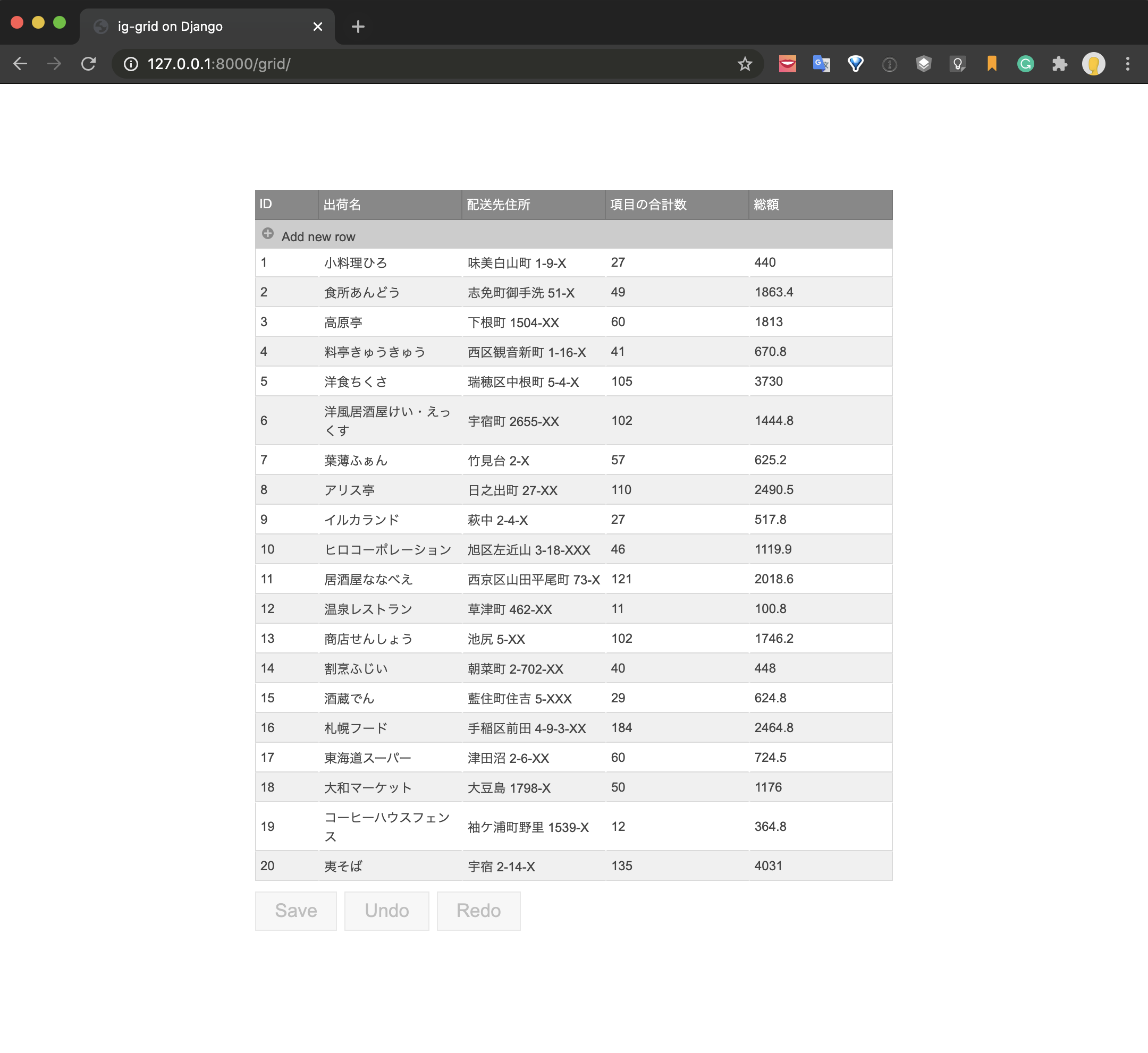Screen dimensions: 1148x1053
Task: Click the forward navigation arrow
Action: click(55, 64)
